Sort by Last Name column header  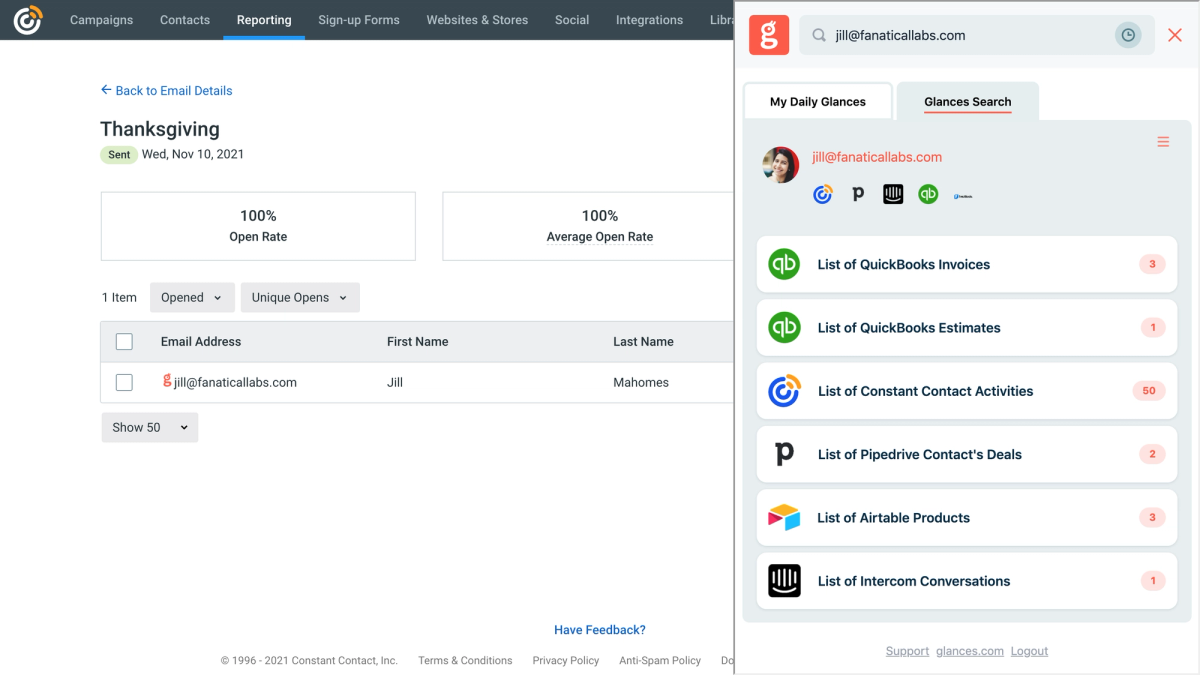[x=643, y=342]
